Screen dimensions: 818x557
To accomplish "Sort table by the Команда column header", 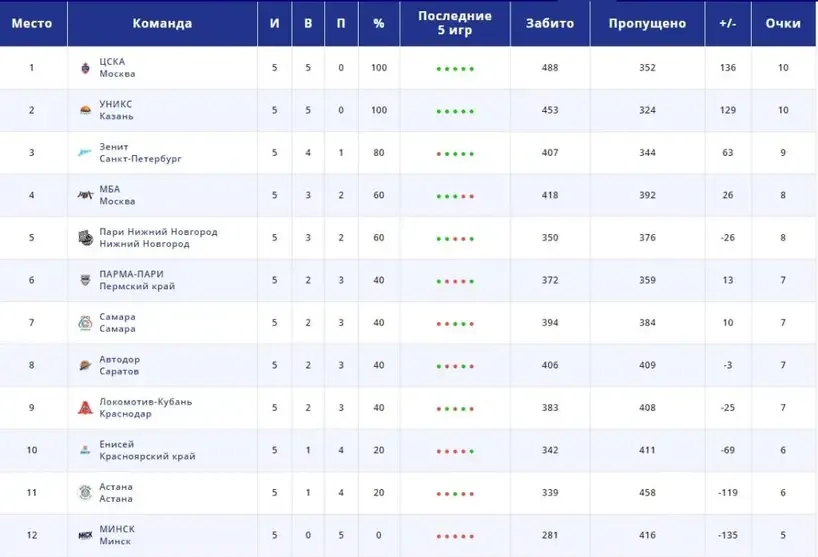I will 162,23.
